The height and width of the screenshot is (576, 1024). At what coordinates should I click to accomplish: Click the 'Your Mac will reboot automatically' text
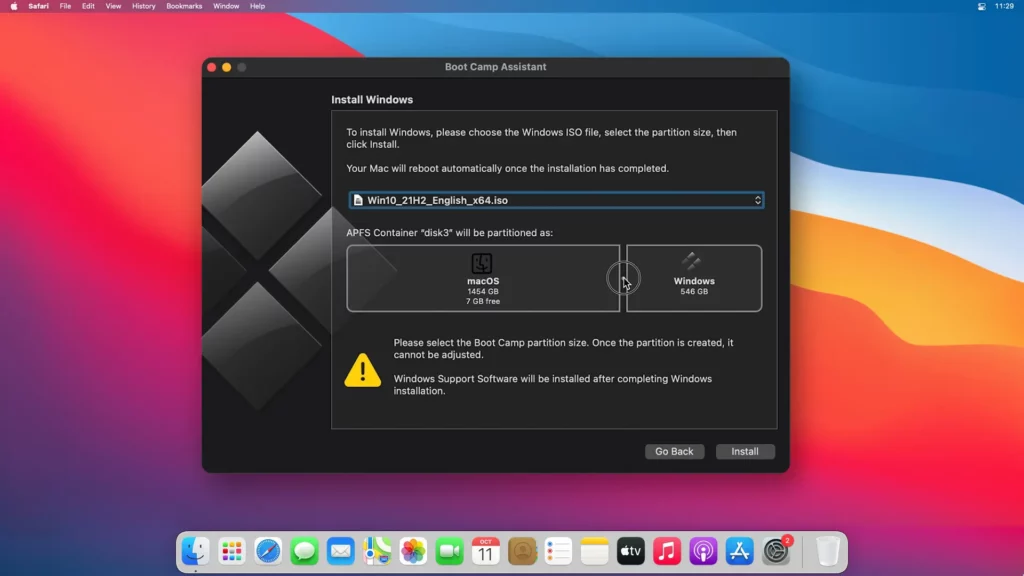[507, 168]
